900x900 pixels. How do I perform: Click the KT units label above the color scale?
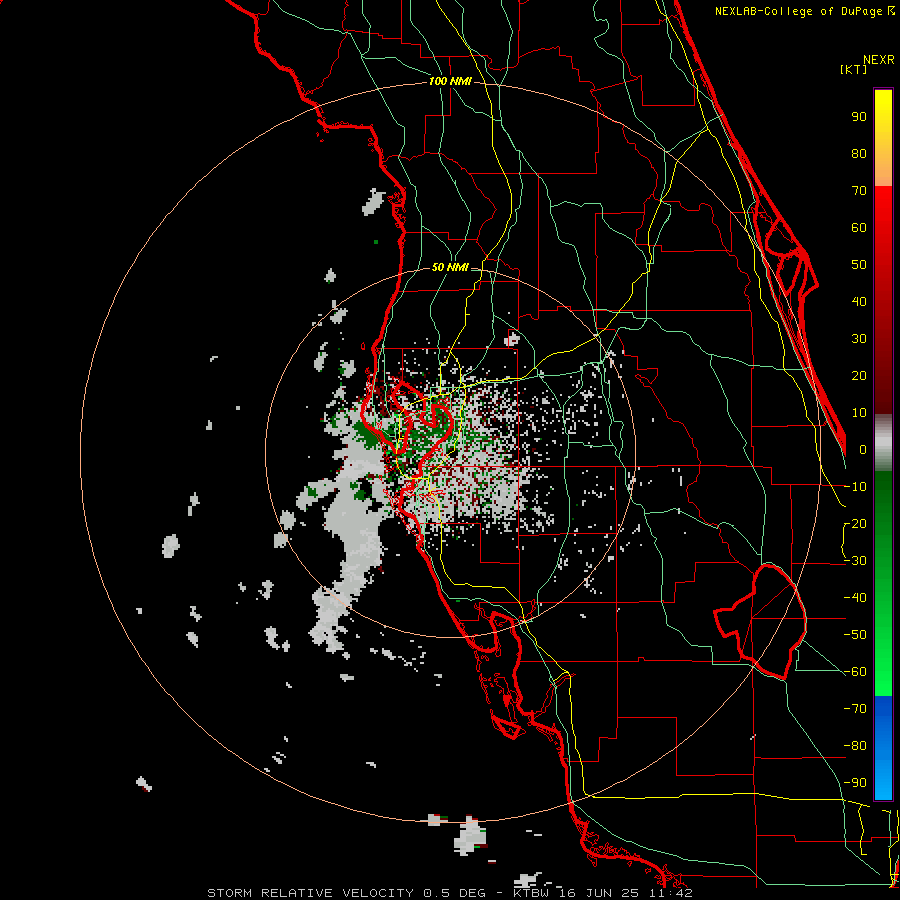click(x=854, y=69)
